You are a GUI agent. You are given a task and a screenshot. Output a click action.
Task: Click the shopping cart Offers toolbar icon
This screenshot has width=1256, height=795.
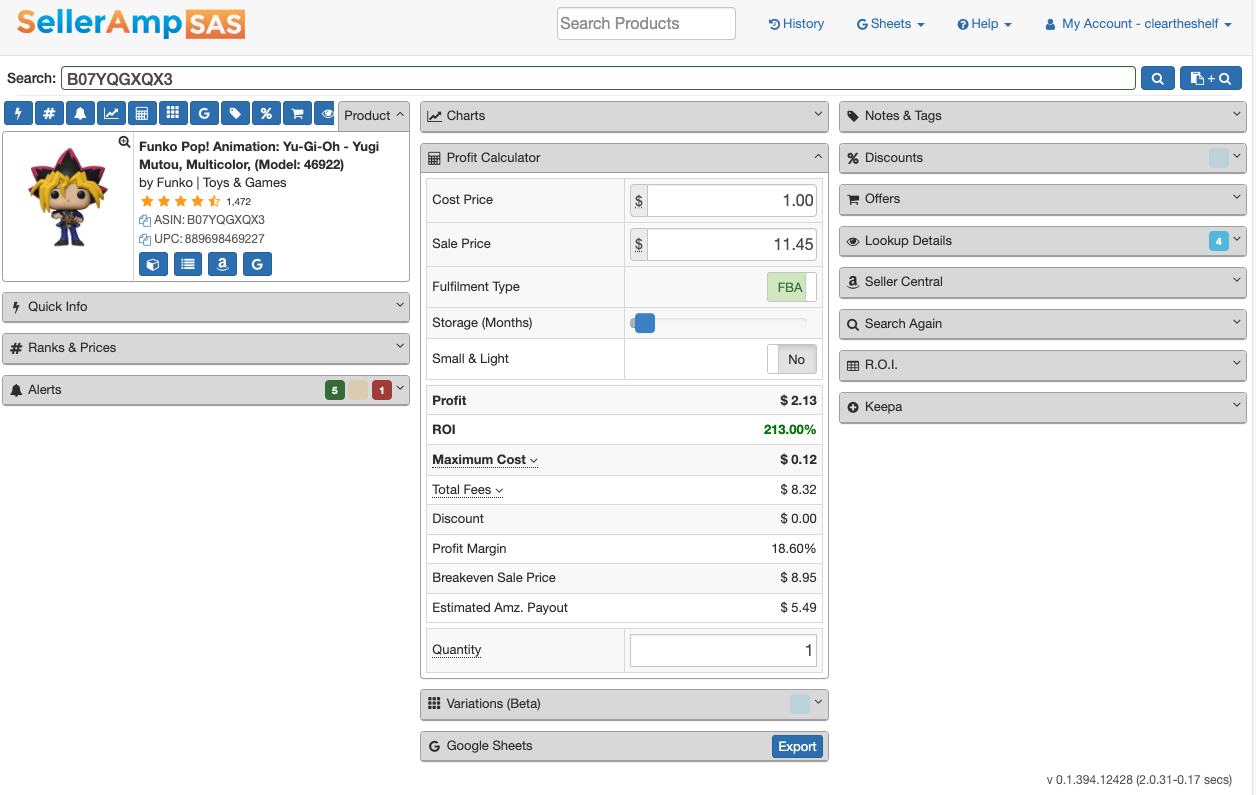297,114
